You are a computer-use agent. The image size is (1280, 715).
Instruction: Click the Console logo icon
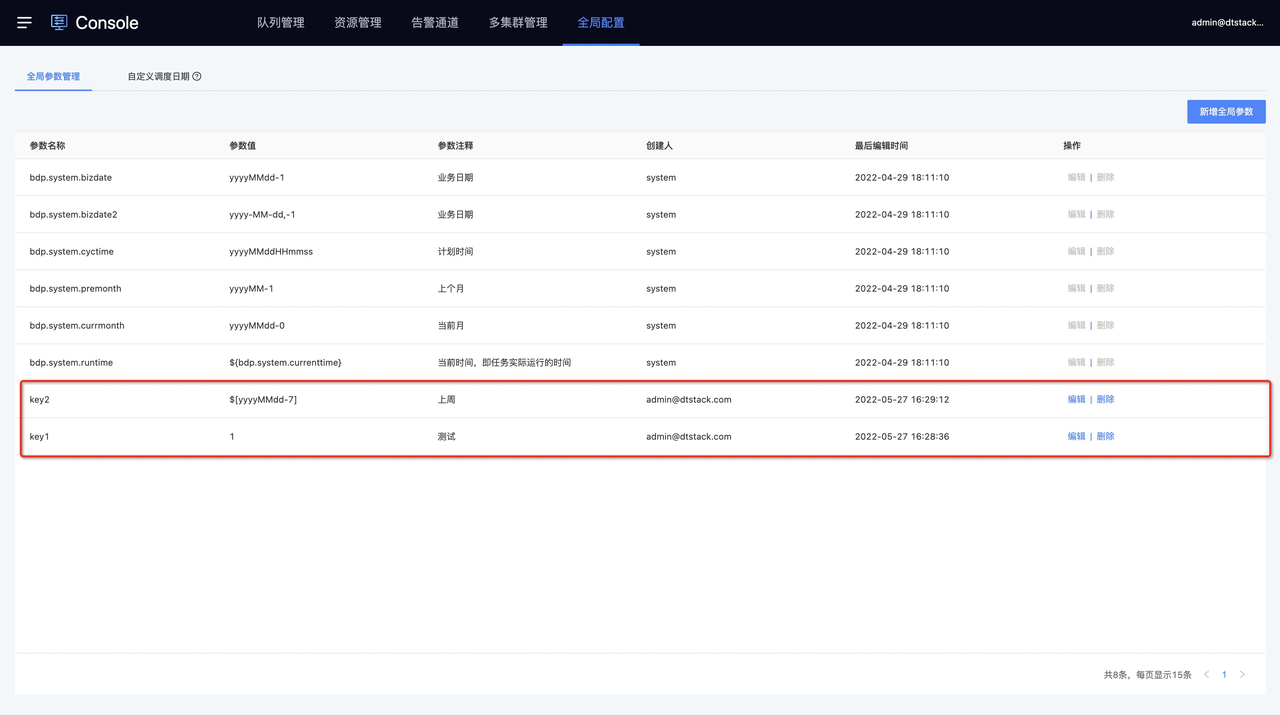[59, 22]
